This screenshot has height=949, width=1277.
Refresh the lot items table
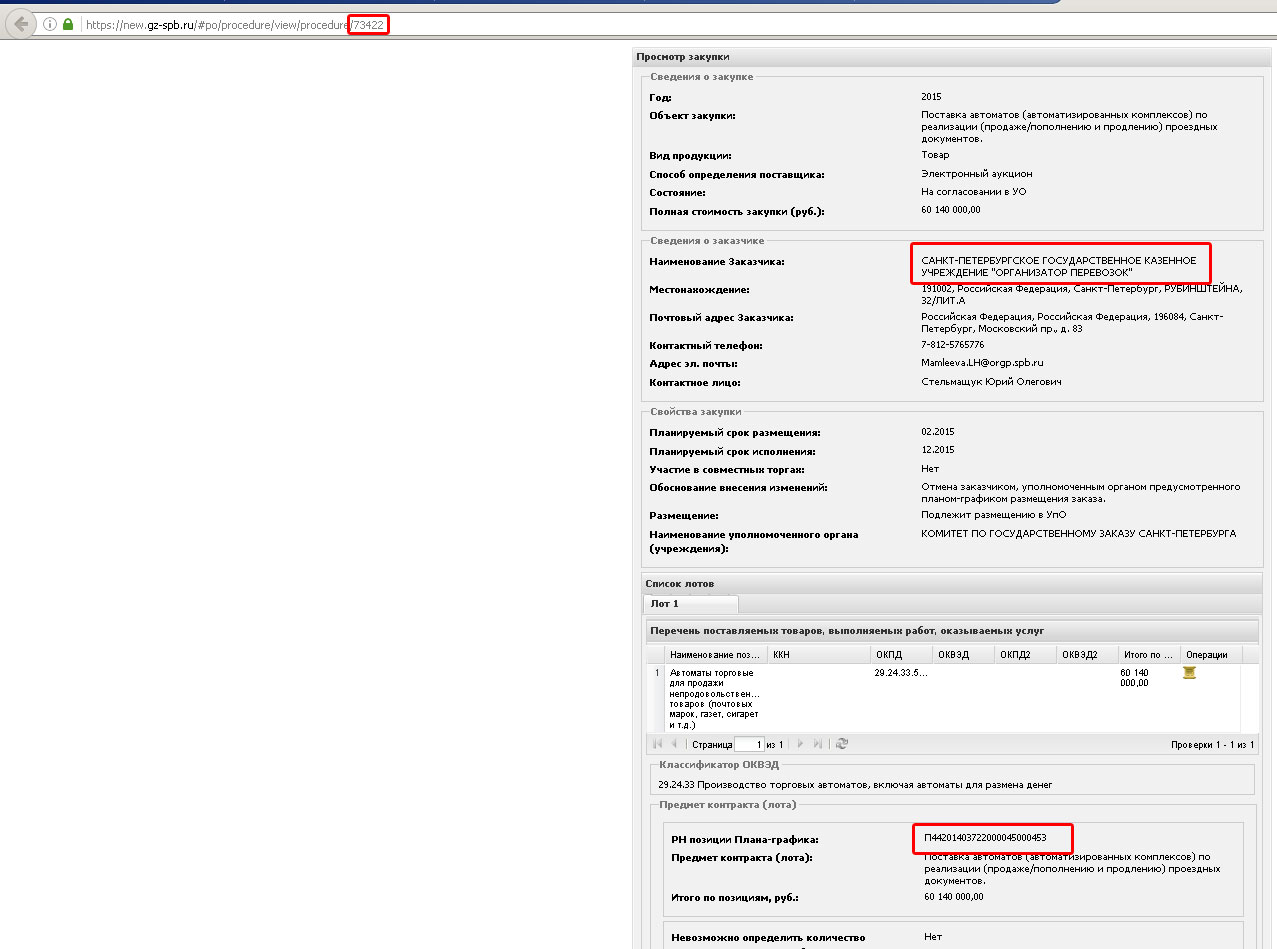point(842,744)
